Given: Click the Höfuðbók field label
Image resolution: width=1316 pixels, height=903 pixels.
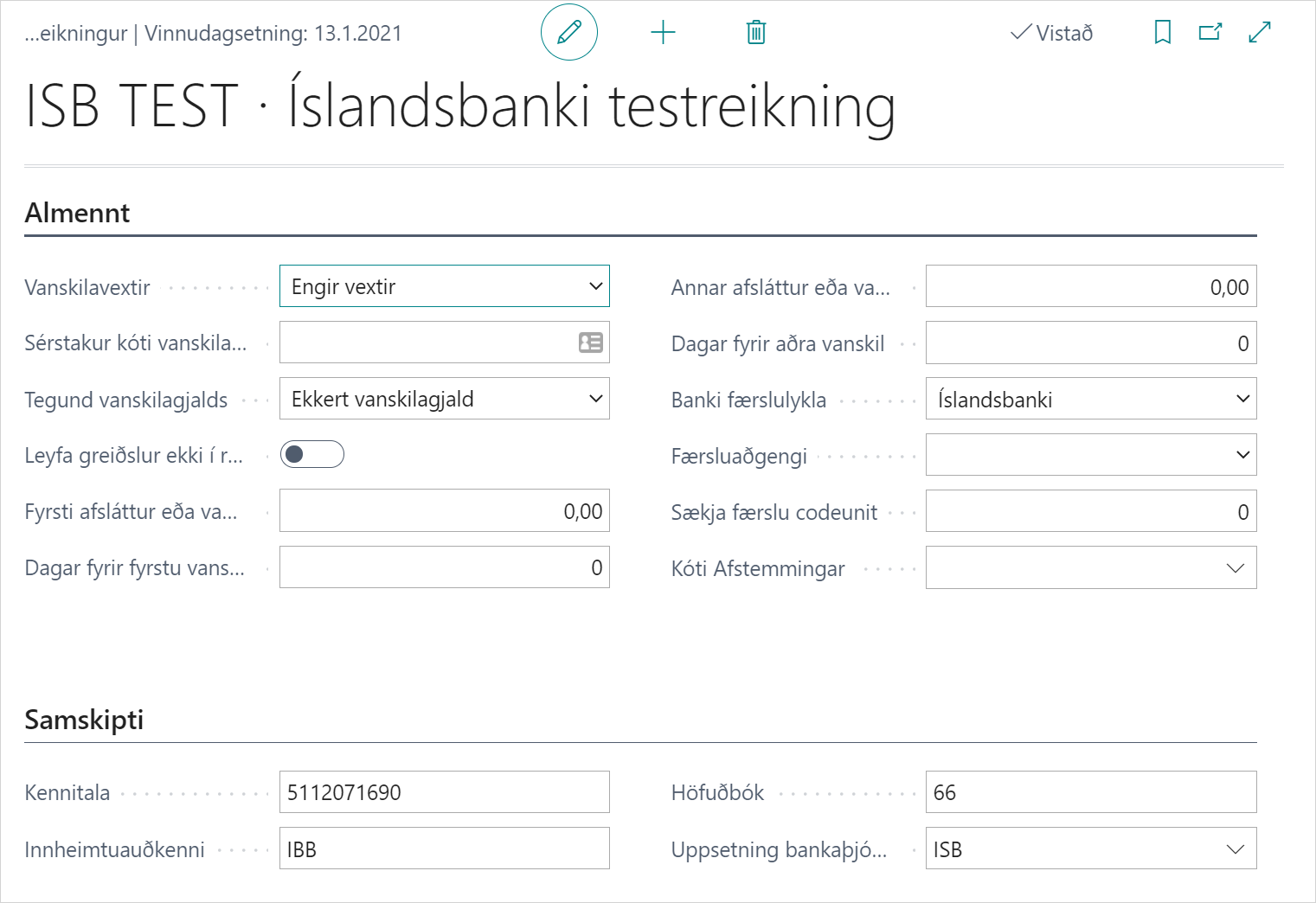Looking at the screenshot, I should [717, 793].
